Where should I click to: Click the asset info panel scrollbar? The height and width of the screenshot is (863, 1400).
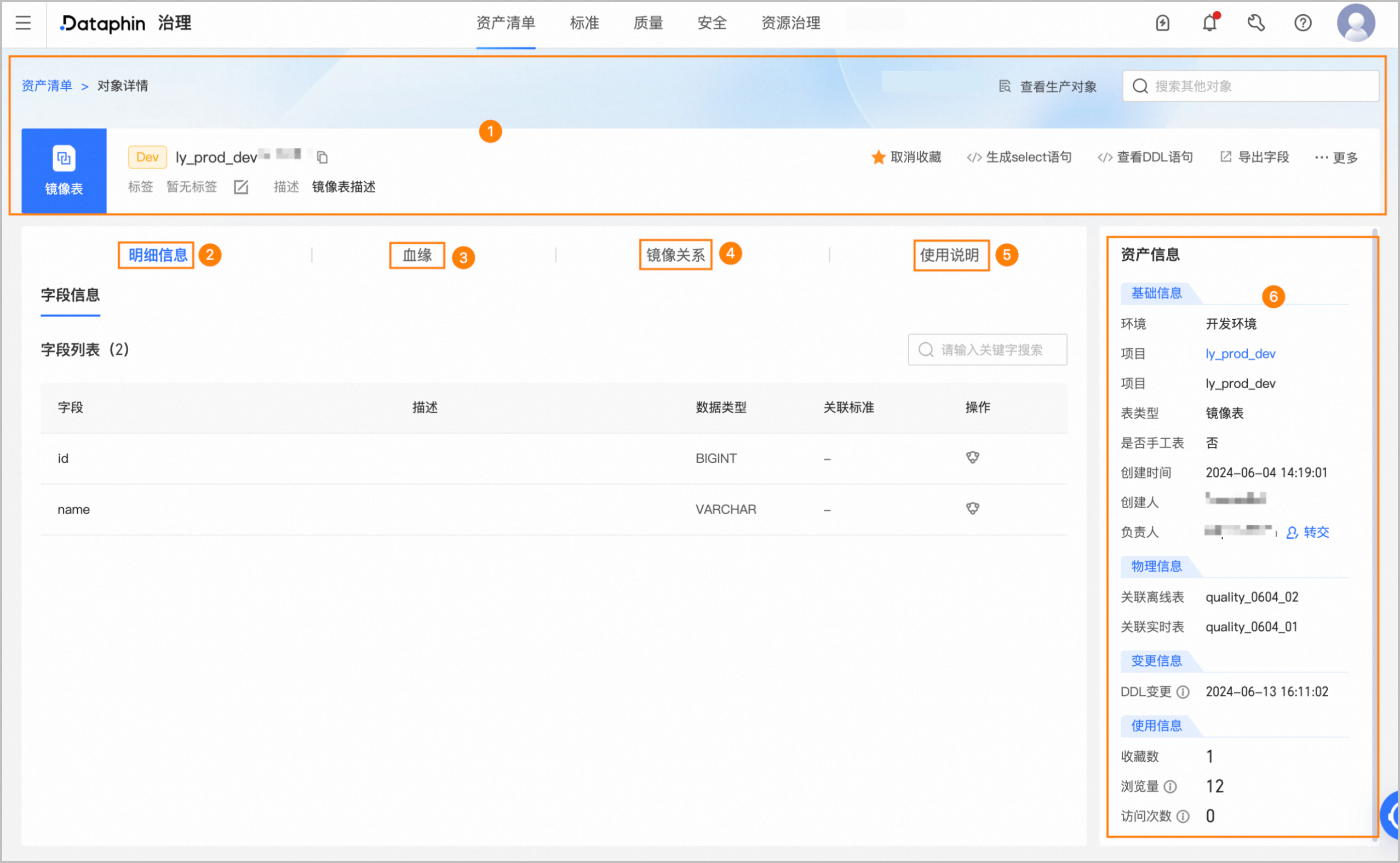tap(1375, 534)
